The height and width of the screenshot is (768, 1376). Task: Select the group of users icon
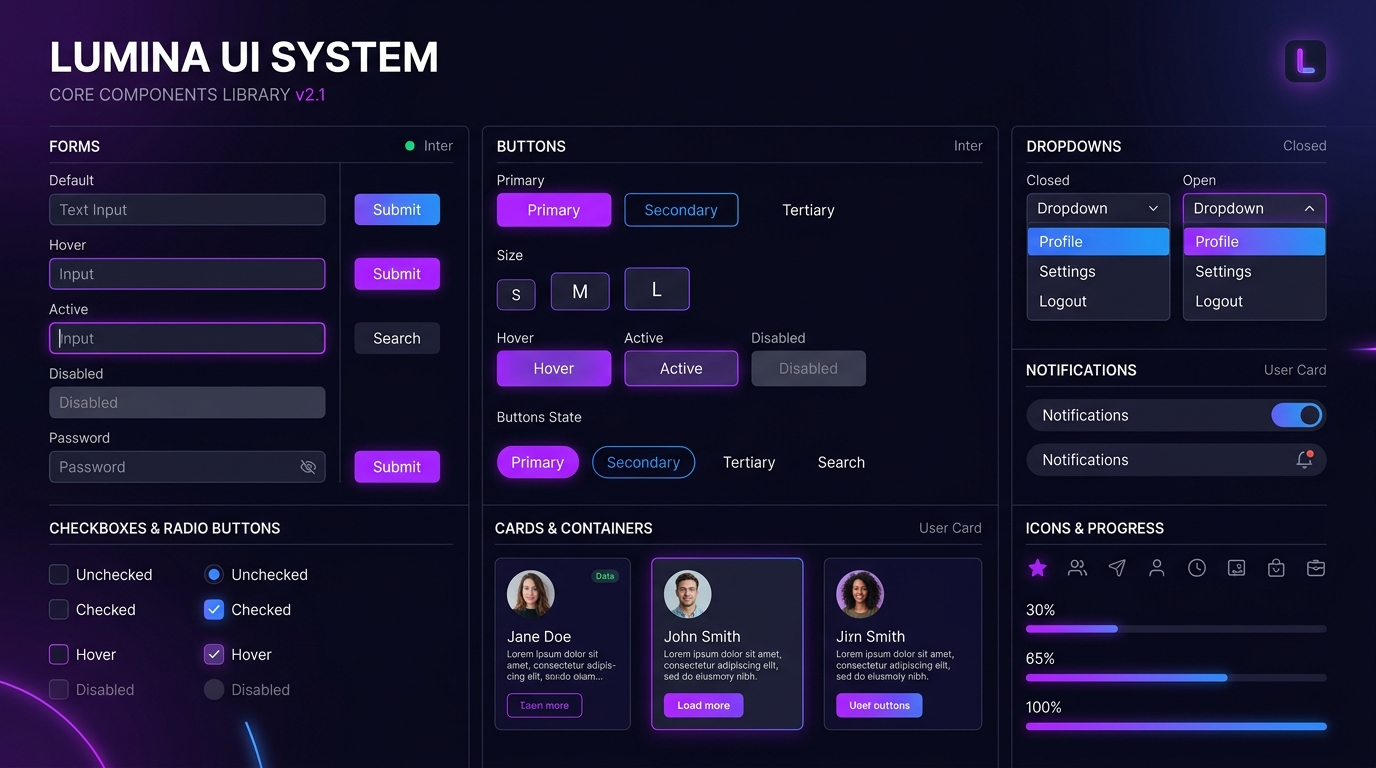pos(1077,568)
